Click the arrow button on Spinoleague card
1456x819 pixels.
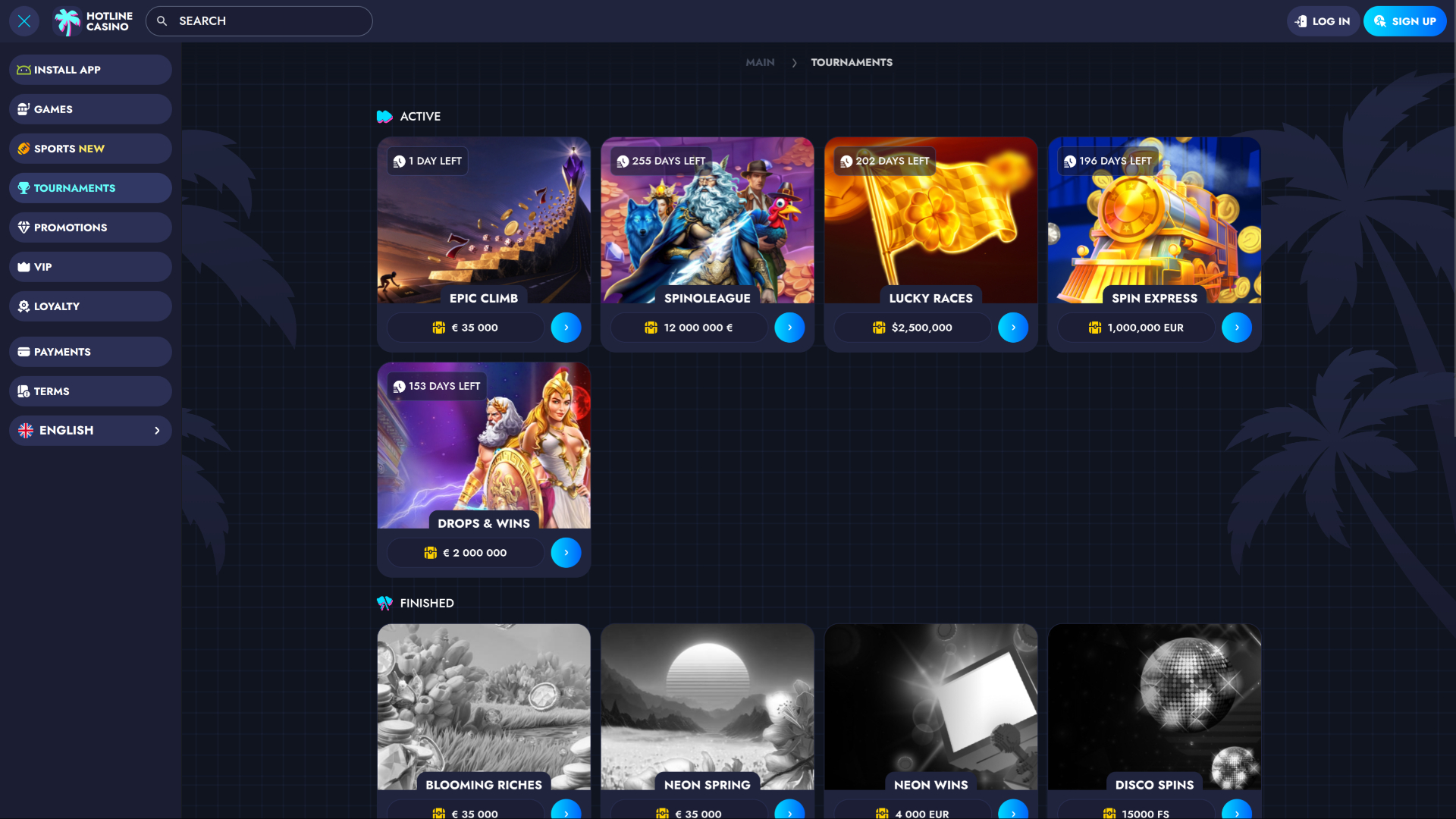pos(789,328)
